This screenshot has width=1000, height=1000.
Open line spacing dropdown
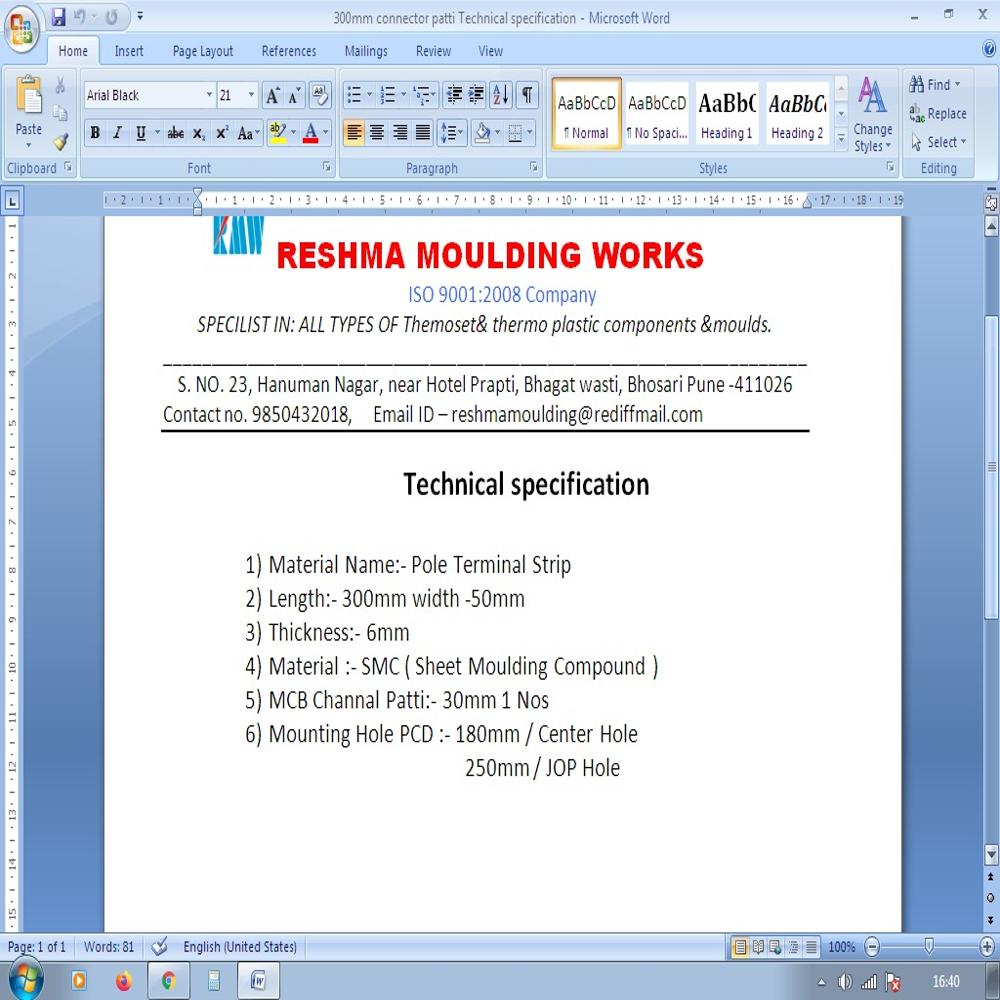tap(452, 133)
